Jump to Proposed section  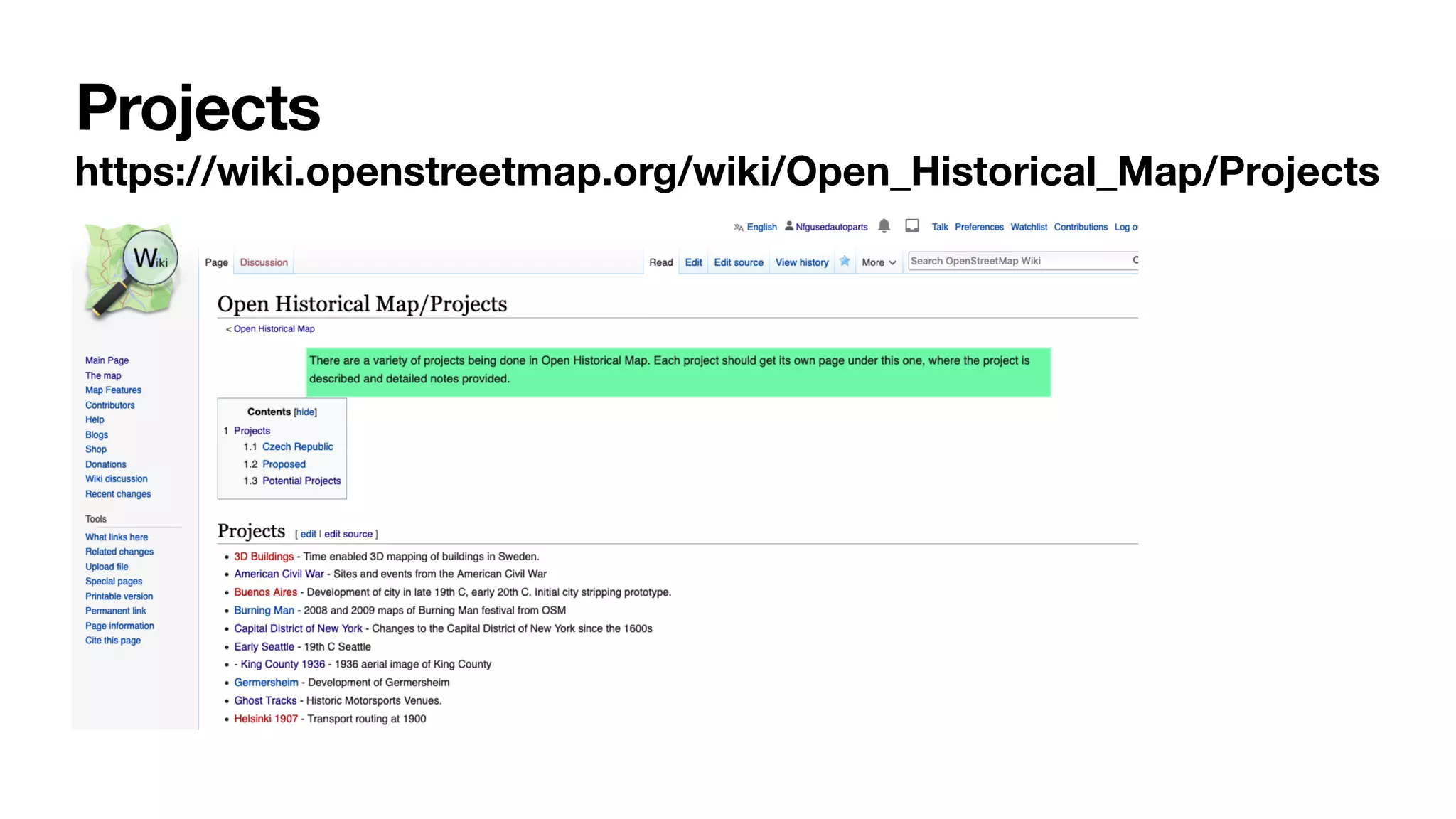pos(284,464)
